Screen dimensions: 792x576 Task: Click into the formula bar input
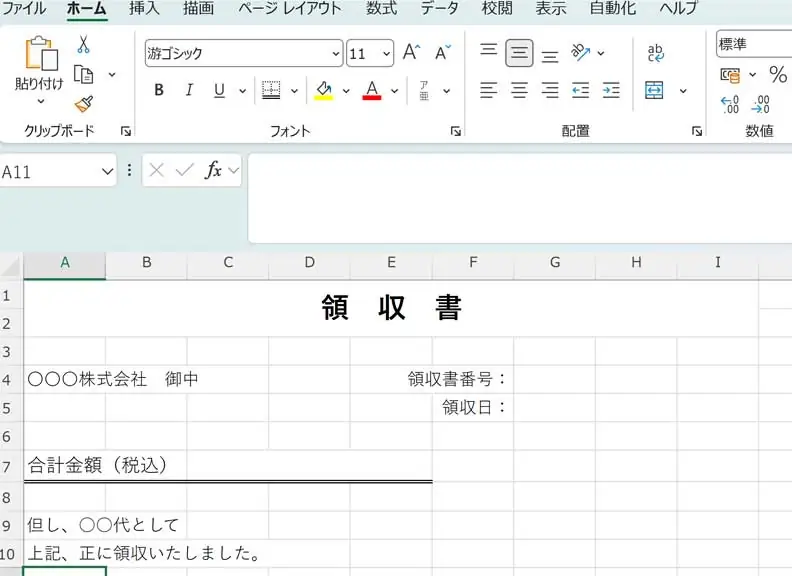click(520, 199)
